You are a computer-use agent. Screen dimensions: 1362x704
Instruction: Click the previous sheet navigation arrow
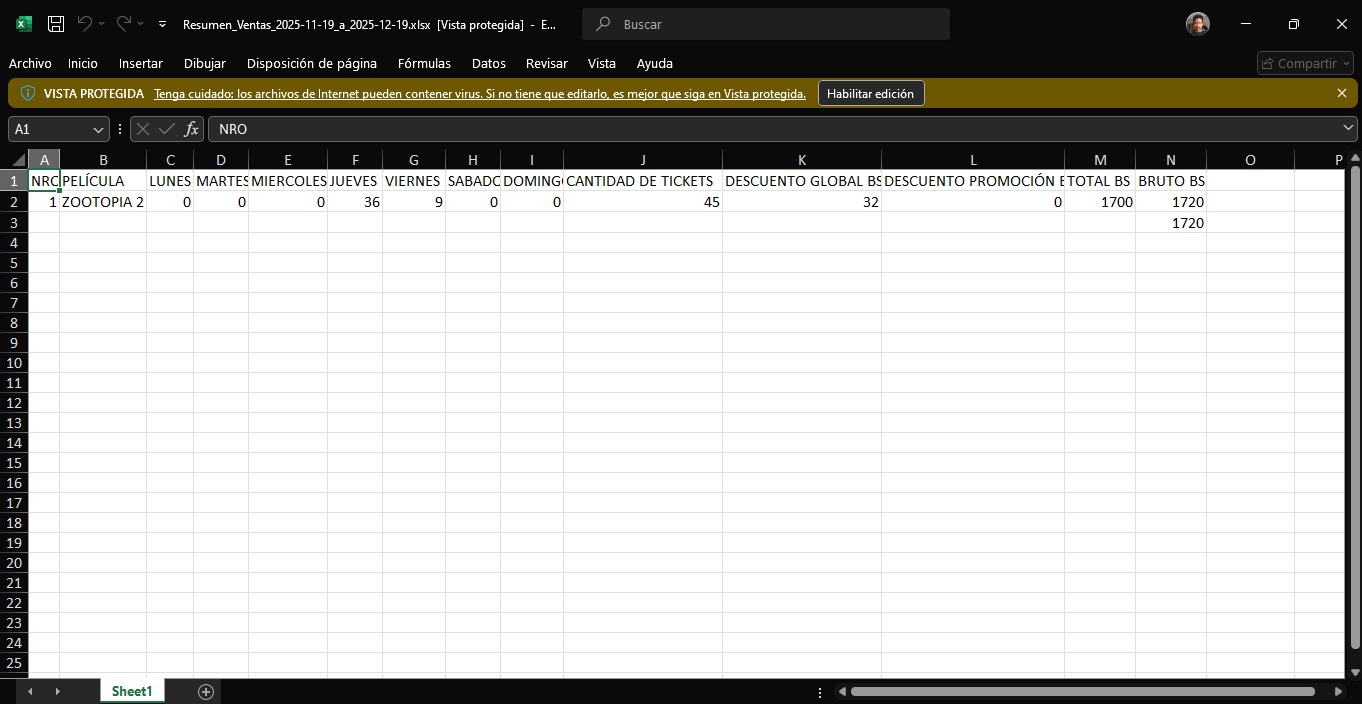point(30,691)
